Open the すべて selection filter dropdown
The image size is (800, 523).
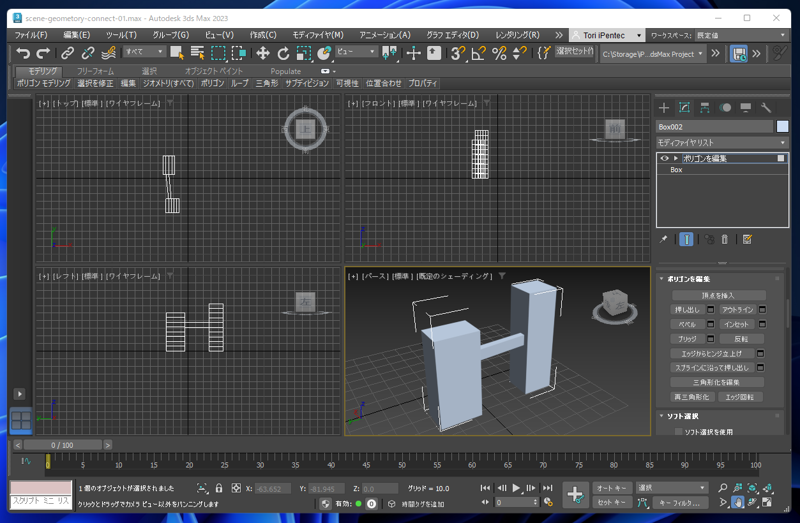pyautogui.click(x=144, y=52)
